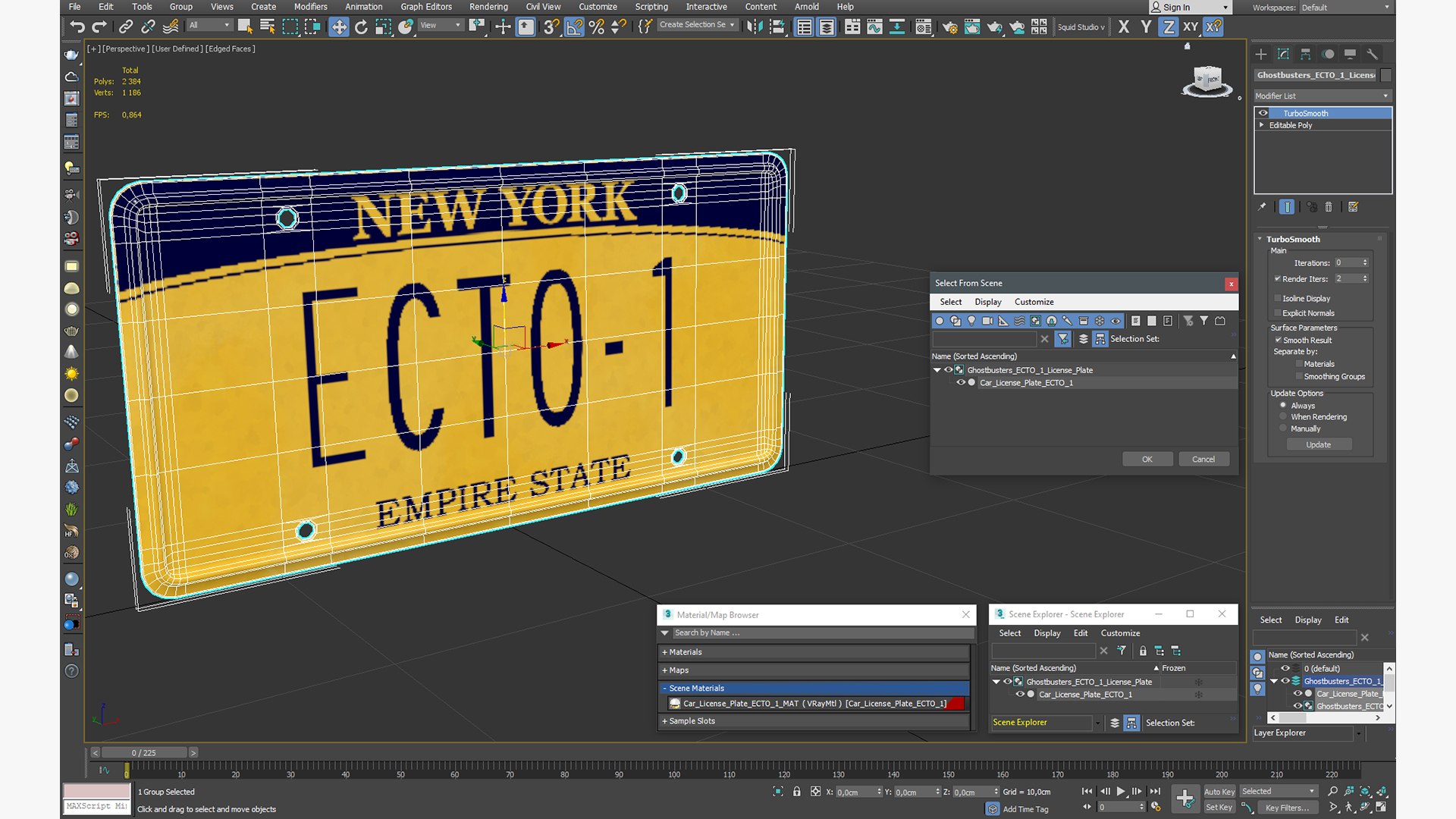Open the Scripting menu

(x=651, y=7)
